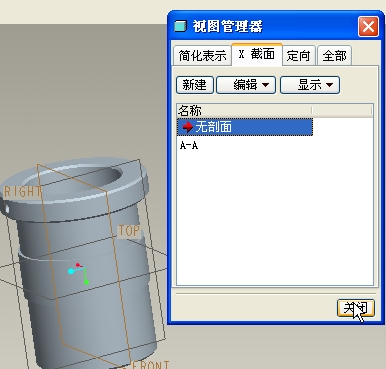
Task: Select the X 截面 tab
Action: pos(257,54)
